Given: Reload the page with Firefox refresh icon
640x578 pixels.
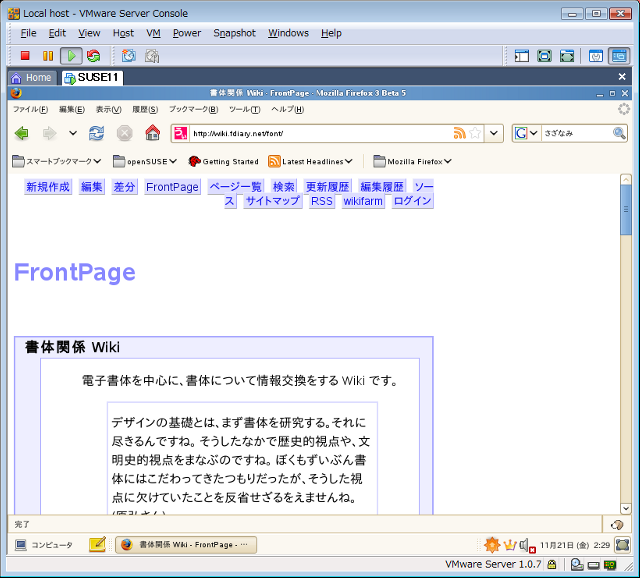Looking at the screenshot, I should click(96, 133).
